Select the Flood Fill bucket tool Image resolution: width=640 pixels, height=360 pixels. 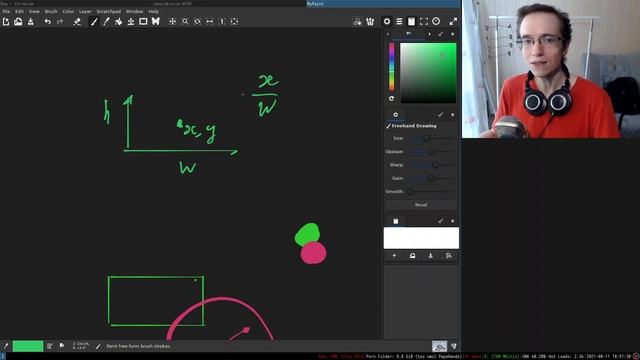118,22
